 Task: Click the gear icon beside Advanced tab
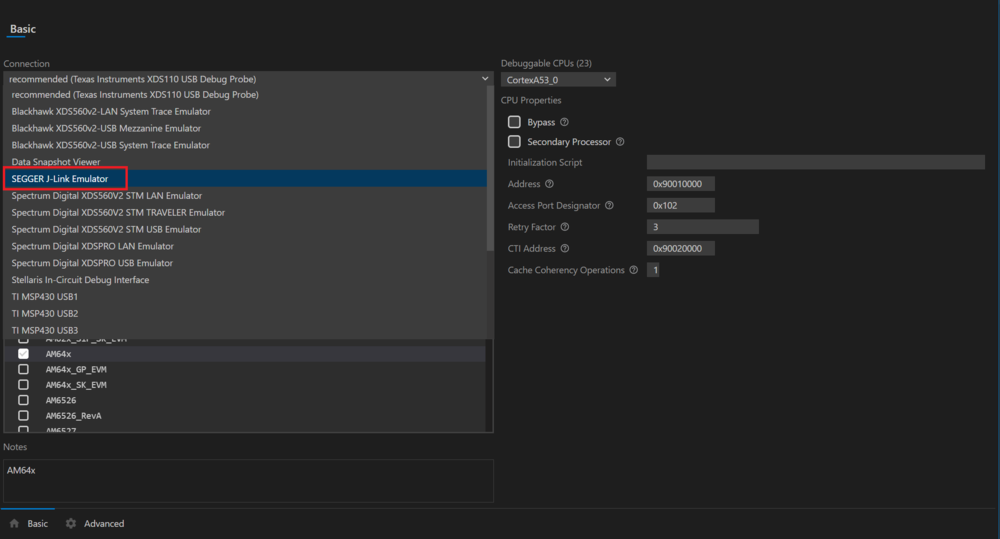(x=71, y=523)
